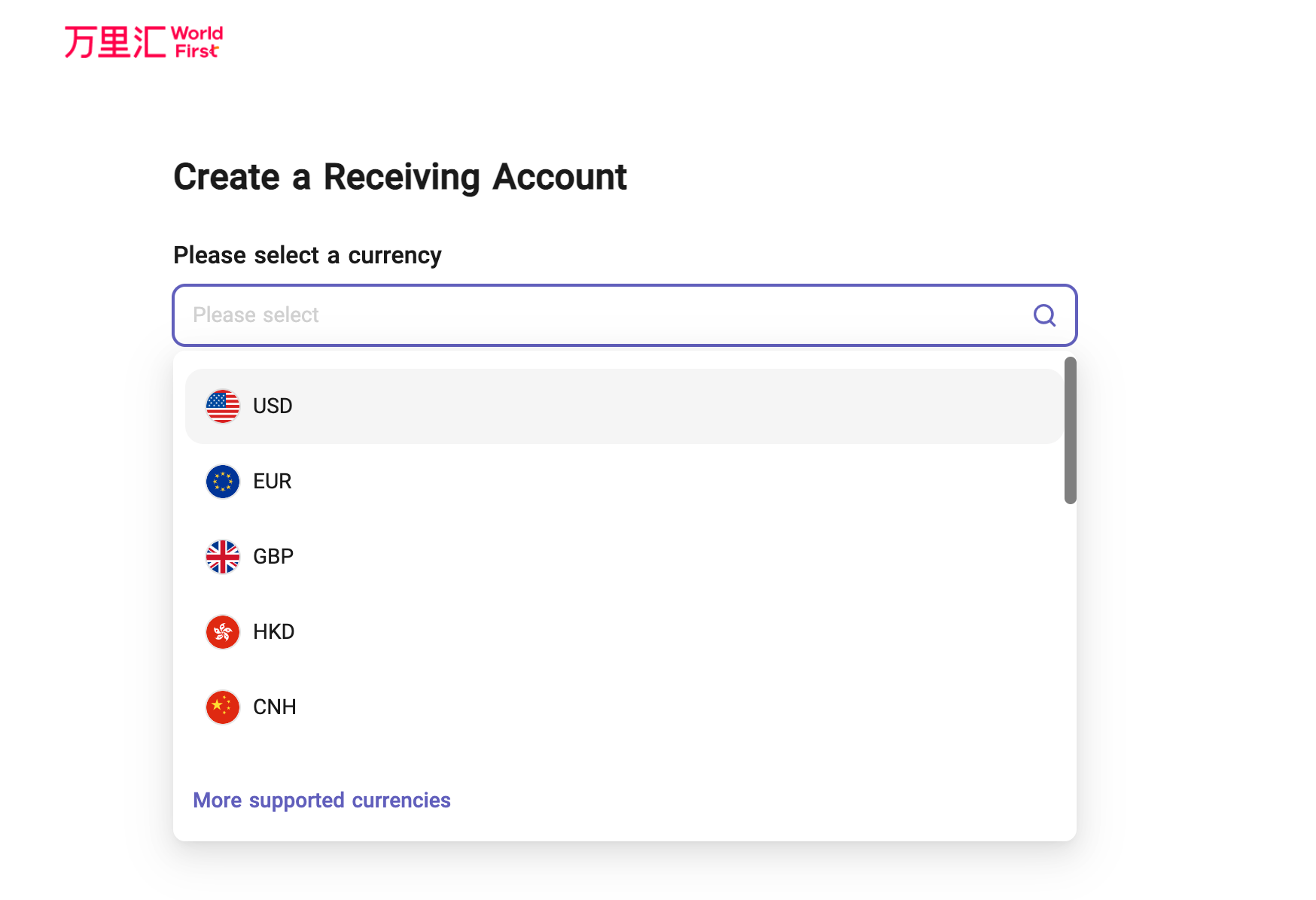Click the European Union flag icon
Screen dimensions: 1316x900
pyautogui.click(x=223, y=482)
